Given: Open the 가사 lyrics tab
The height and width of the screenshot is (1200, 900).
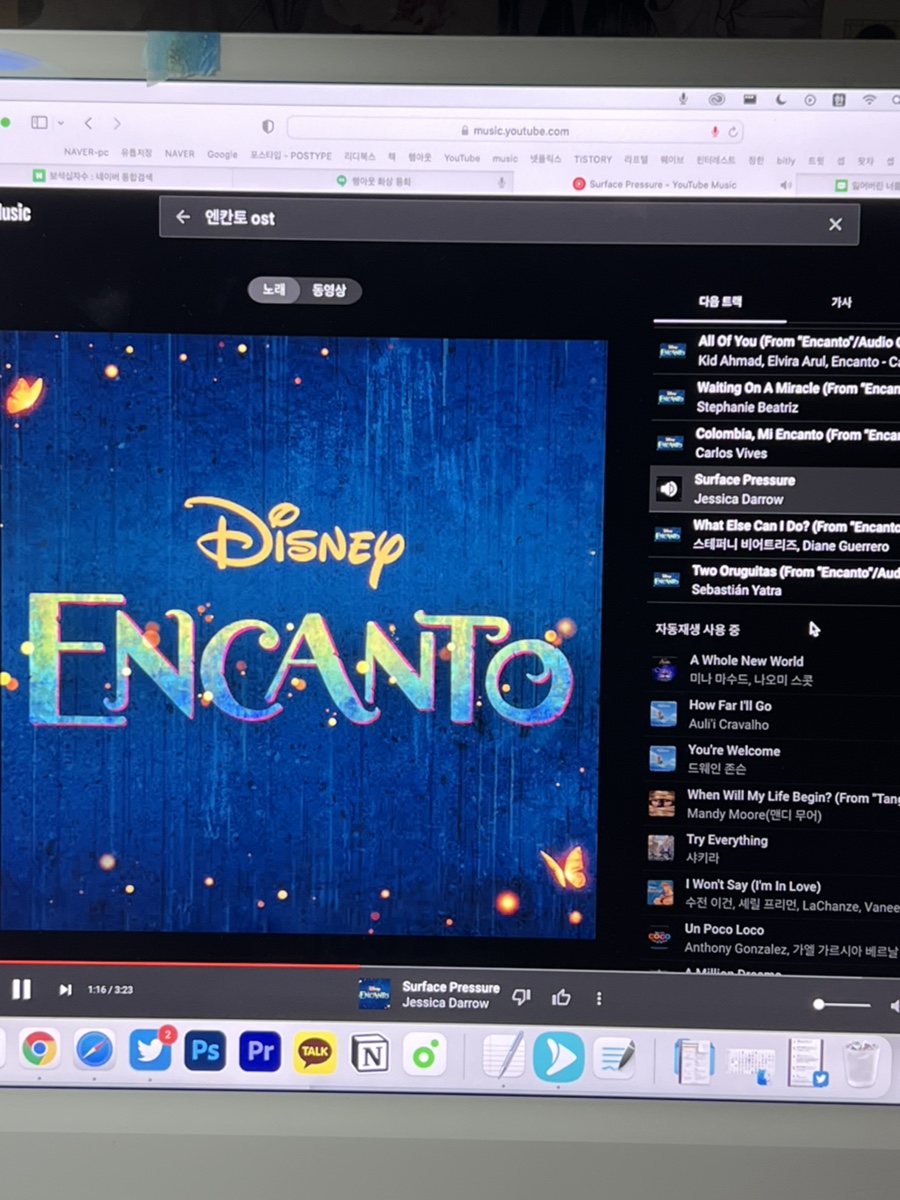Looking at the screenshot, I should coord(841,302).
